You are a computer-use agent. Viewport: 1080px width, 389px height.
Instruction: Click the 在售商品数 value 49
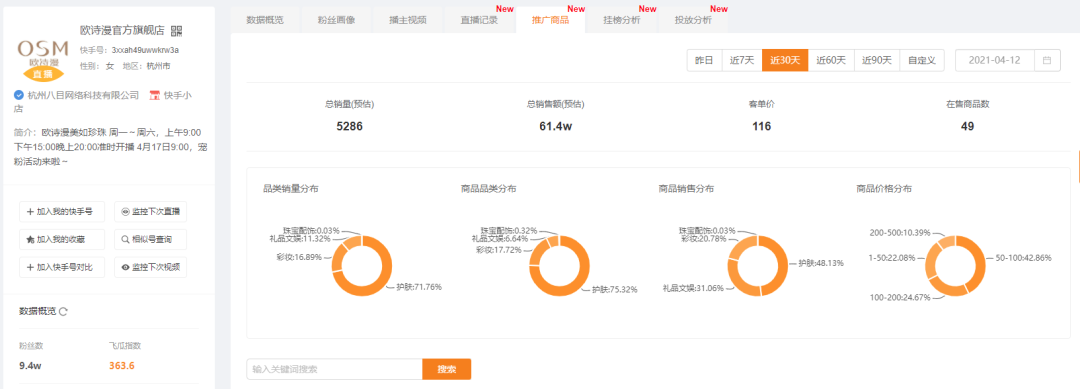(x=967, y=127)
